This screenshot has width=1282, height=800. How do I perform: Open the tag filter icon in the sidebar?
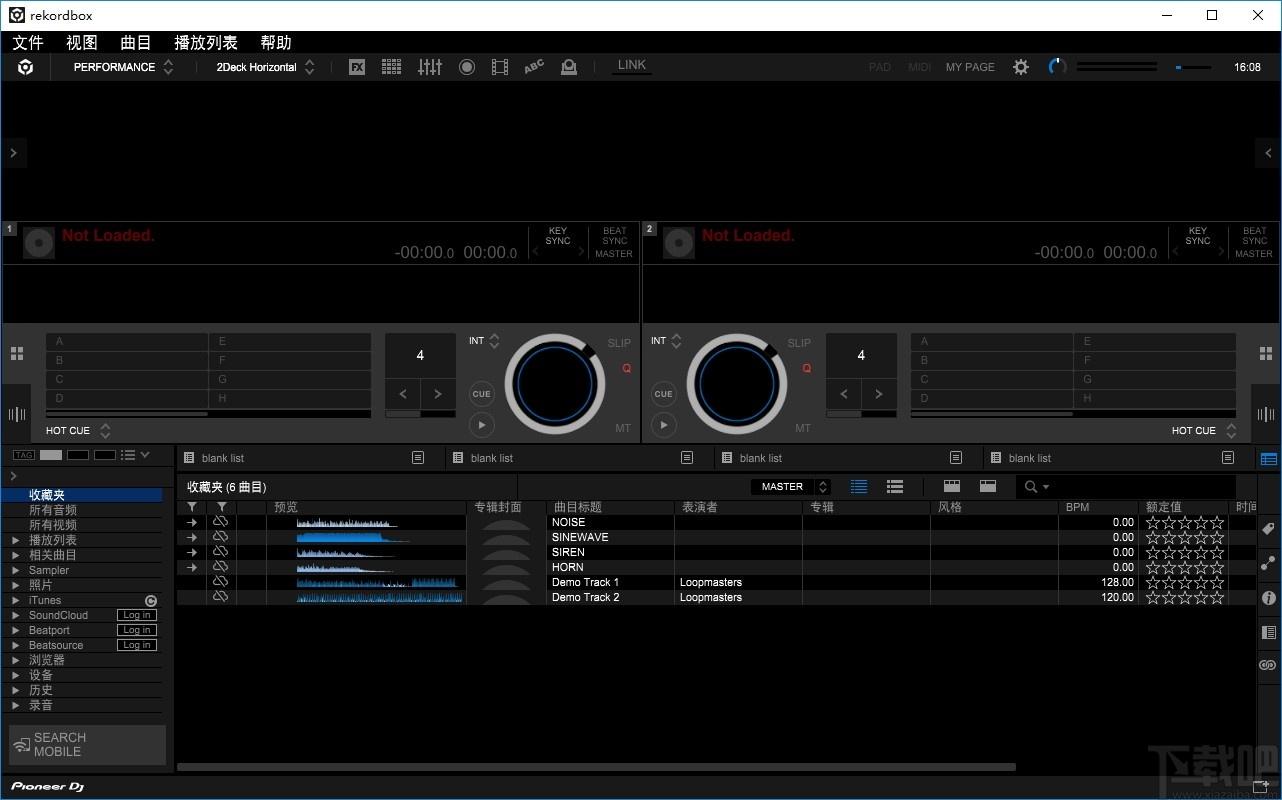tap(1269, 529)
